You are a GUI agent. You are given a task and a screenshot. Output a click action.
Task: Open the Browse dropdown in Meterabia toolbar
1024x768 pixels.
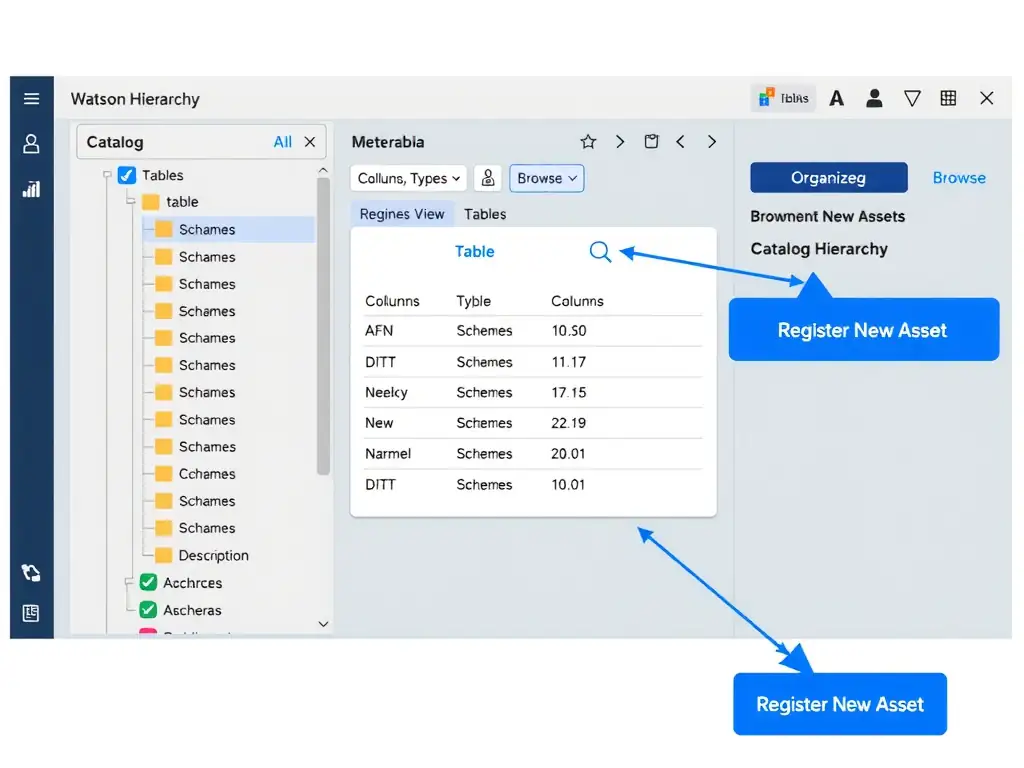pos(547,178)
